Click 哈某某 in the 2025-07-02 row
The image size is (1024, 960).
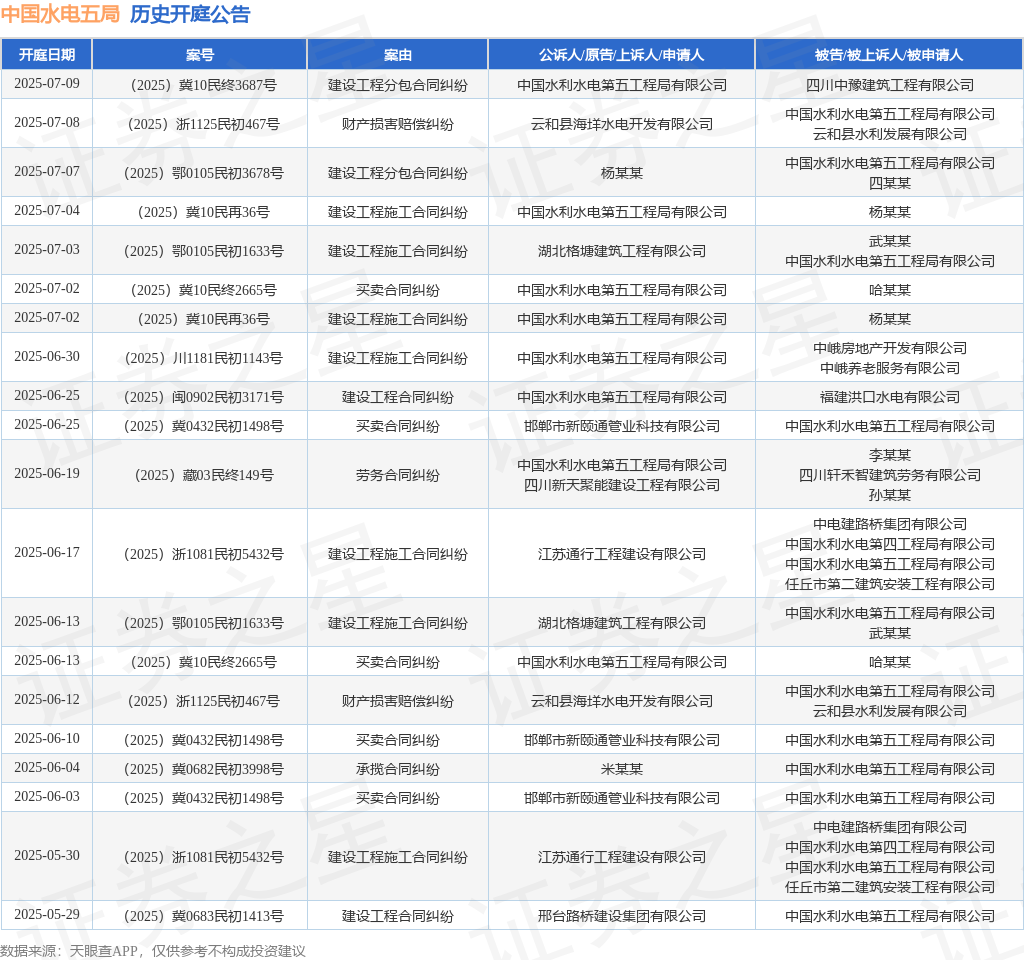889,290
